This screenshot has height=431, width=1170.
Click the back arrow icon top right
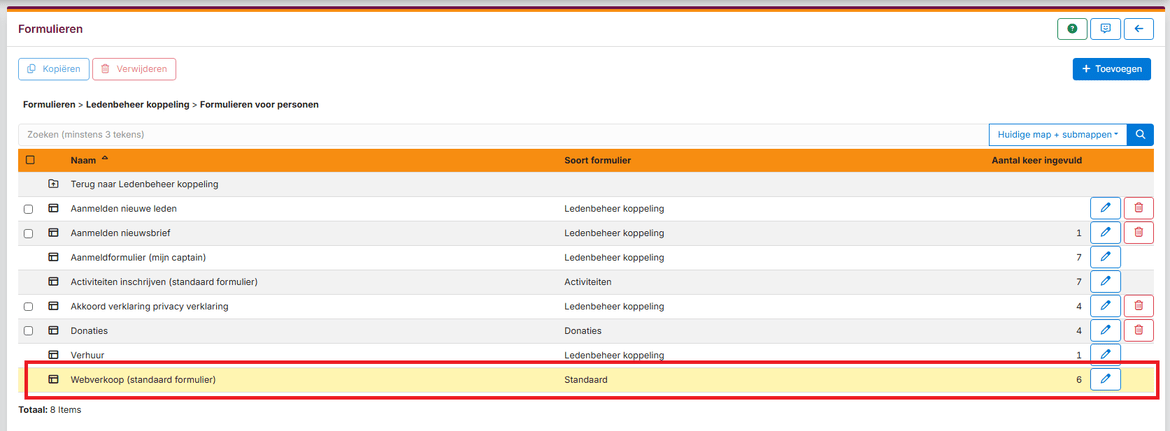(x=1138, y=29)
